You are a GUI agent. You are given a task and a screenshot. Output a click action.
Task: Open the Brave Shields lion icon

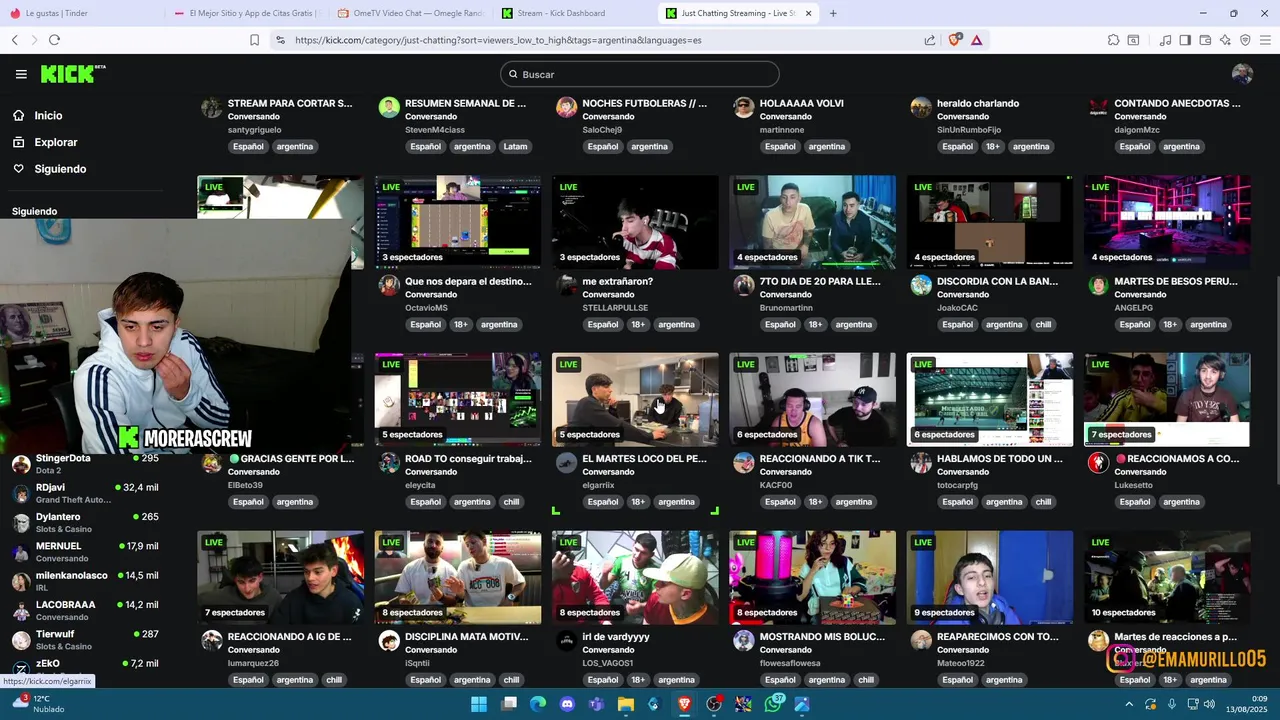pyautogui.click(x=955, y=39)
